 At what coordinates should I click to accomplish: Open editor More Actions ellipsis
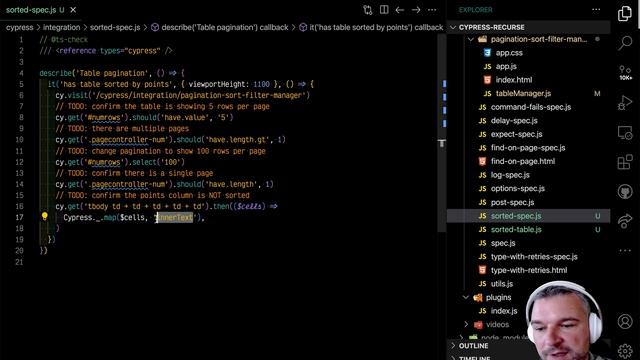(x=432, y=10)
